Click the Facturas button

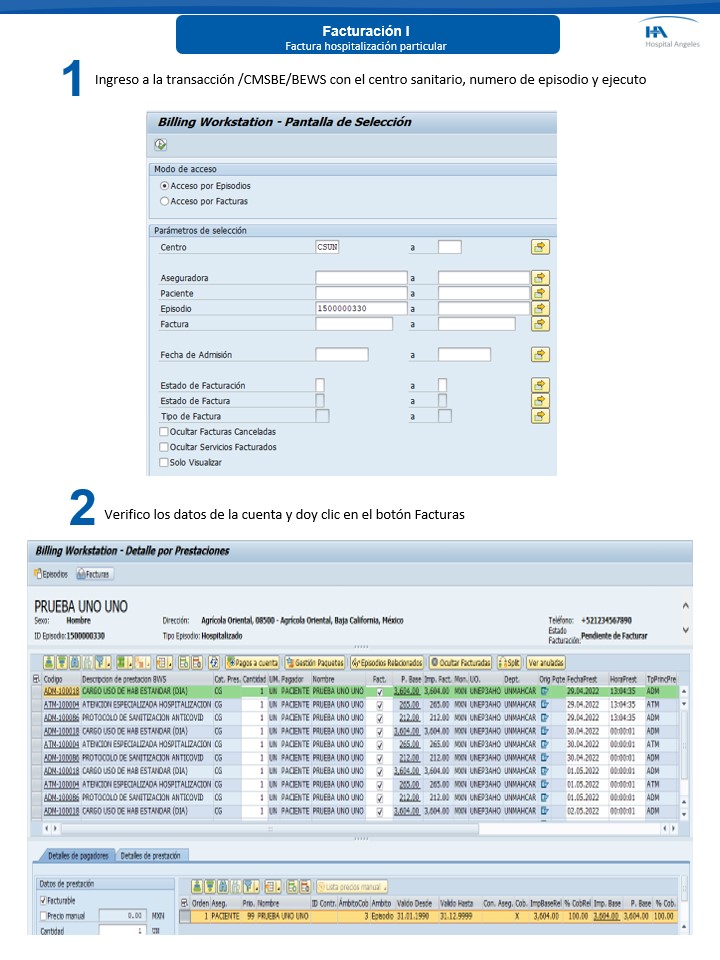pyautogui.click(x=95, y=574)
